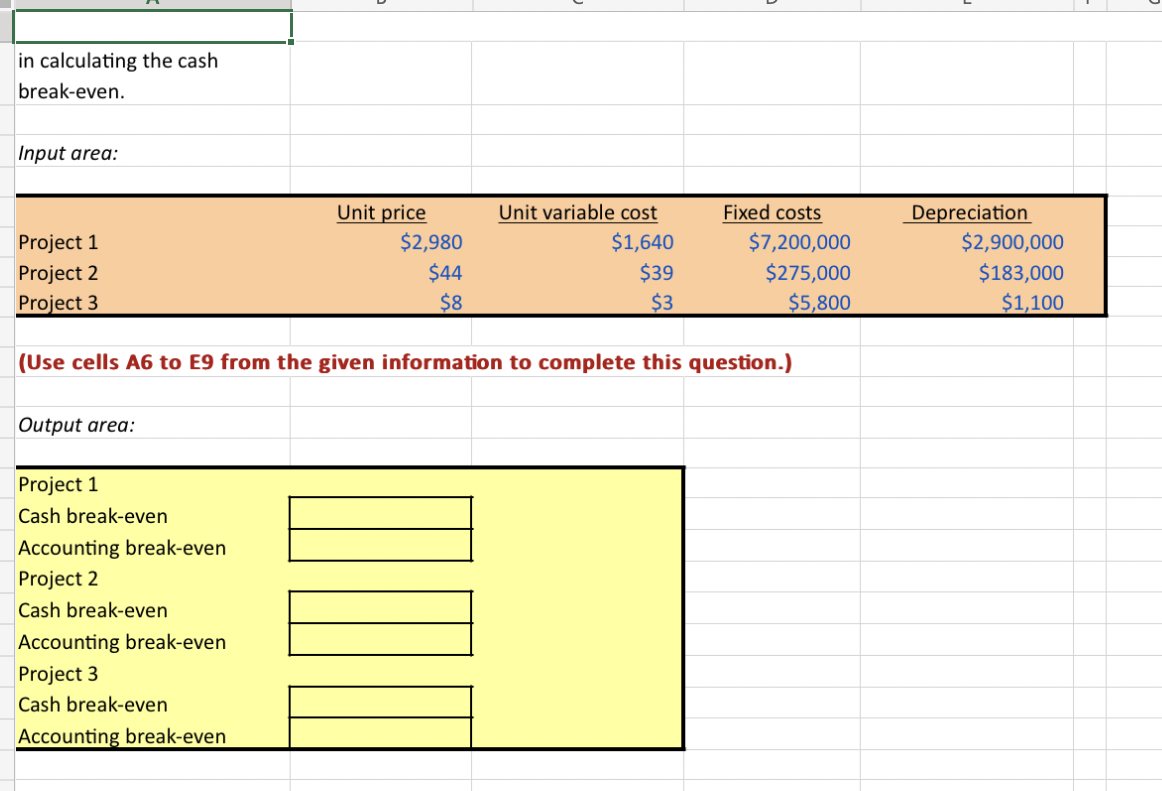Click the Accounting break-even box for Project 2
The height and width of the screenshot is (791, 1162).
coord(380,639)
